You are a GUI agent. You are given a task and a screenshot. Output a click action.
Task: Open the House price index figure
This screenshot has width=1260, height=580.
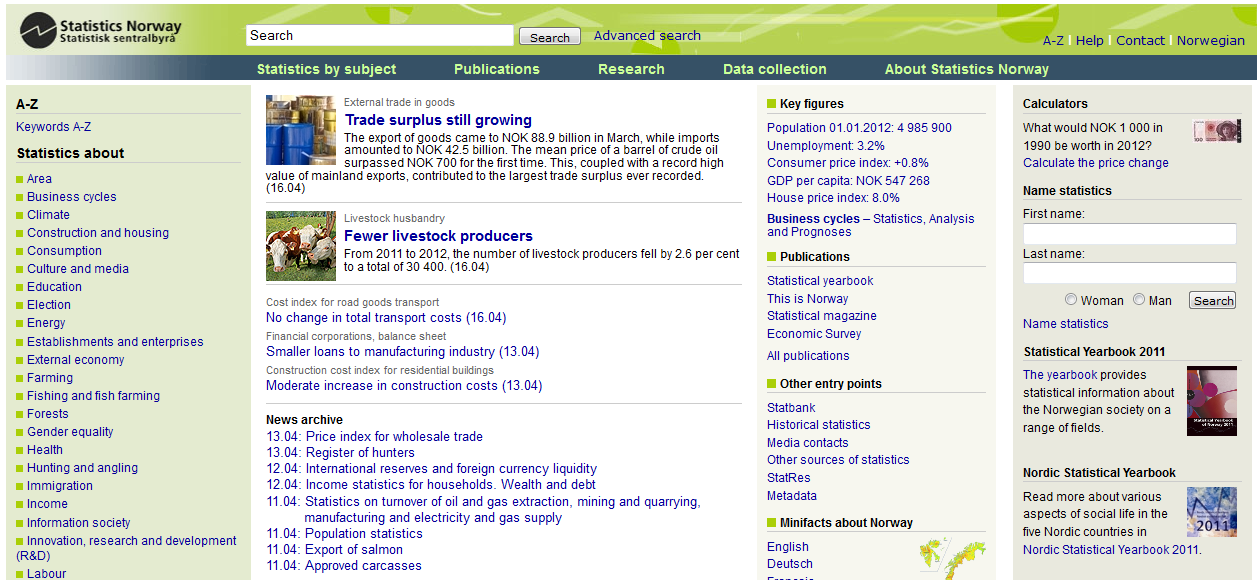click(x=833, y=198)
